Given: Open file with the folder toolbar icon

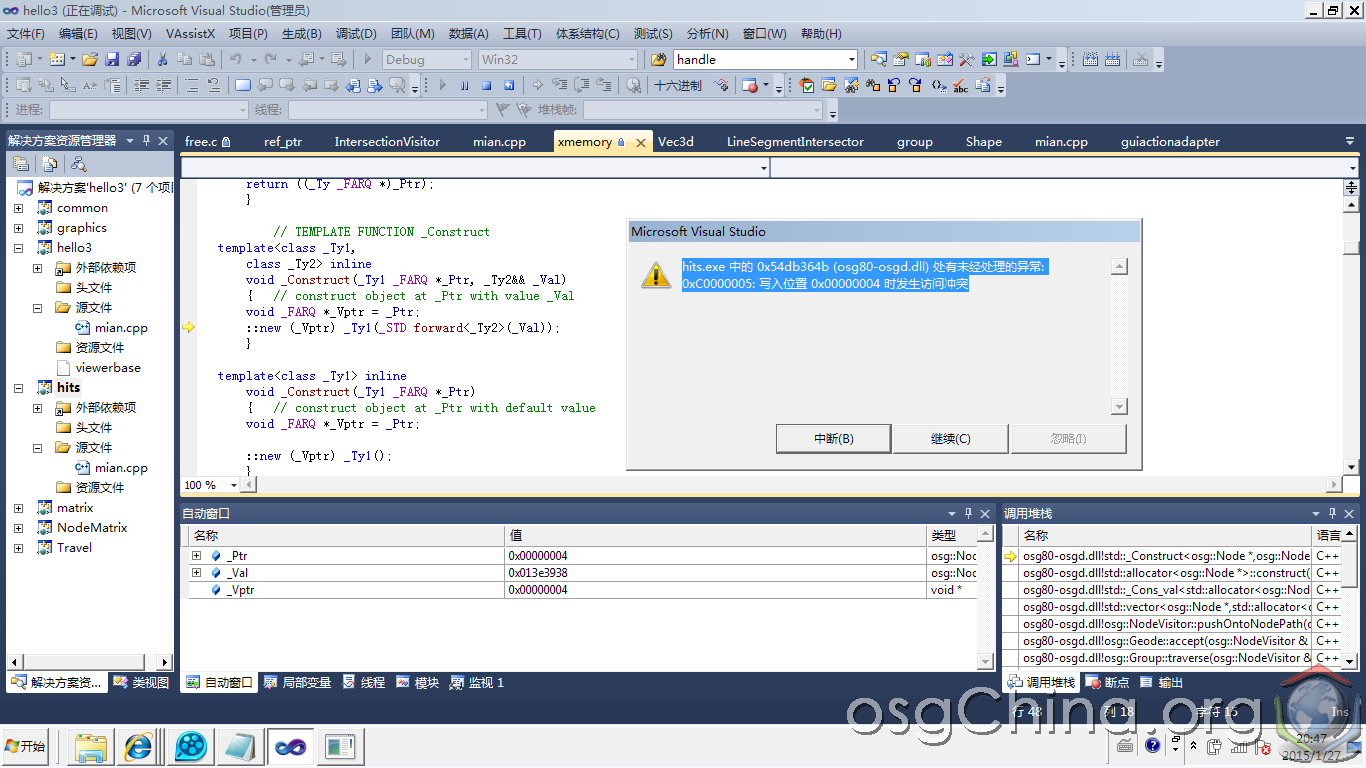Looking at the screenshot, I should point(90,60).
